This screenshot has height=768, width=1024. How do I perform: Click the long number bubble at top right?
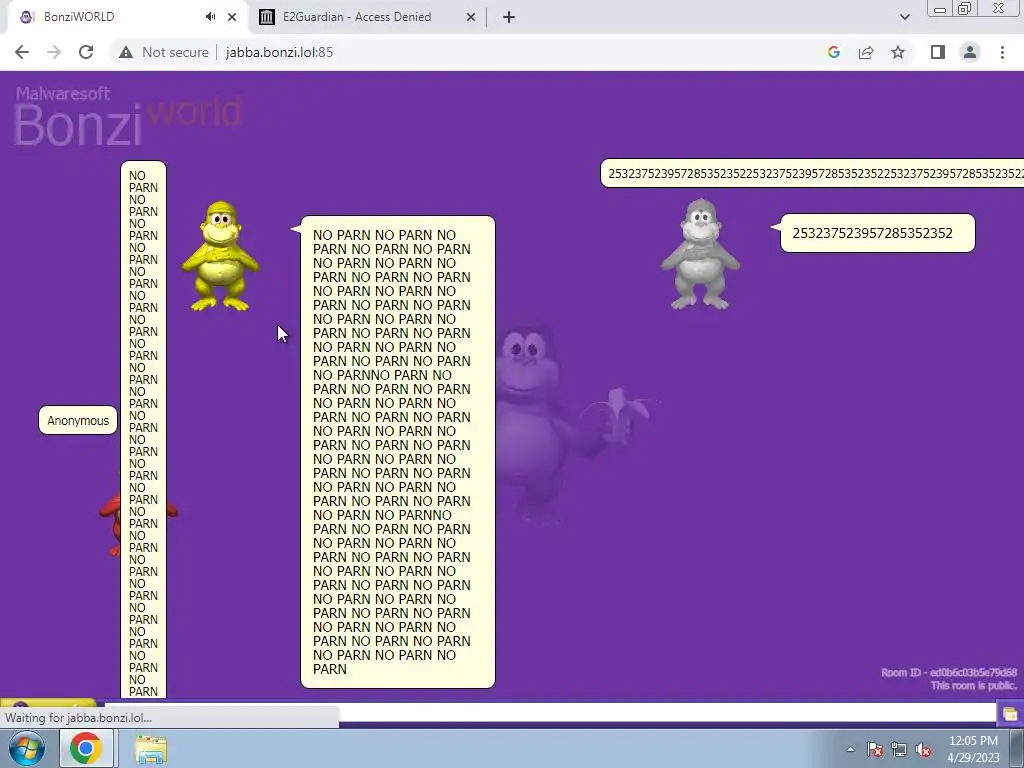[812, 173]
